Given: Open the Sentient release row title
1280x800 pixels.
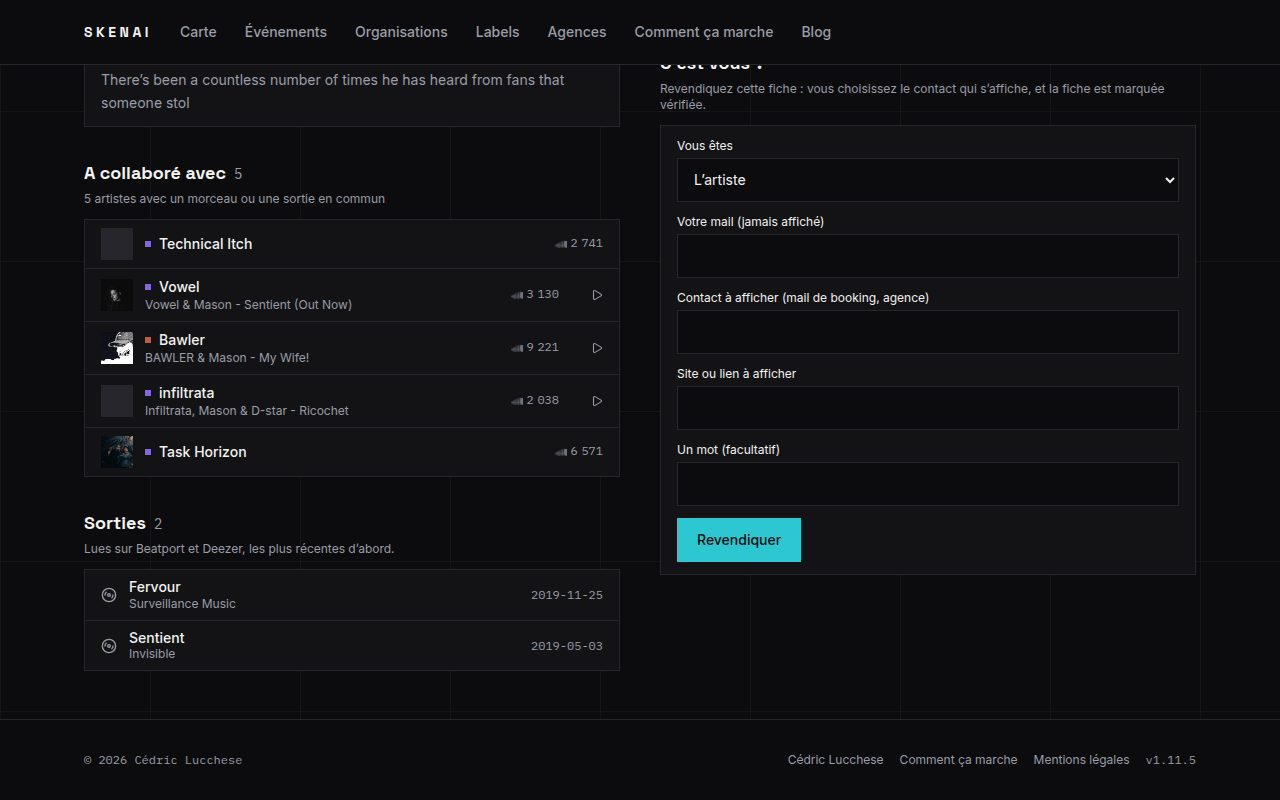Looking at the screenshot, I should tap(157, 638).
